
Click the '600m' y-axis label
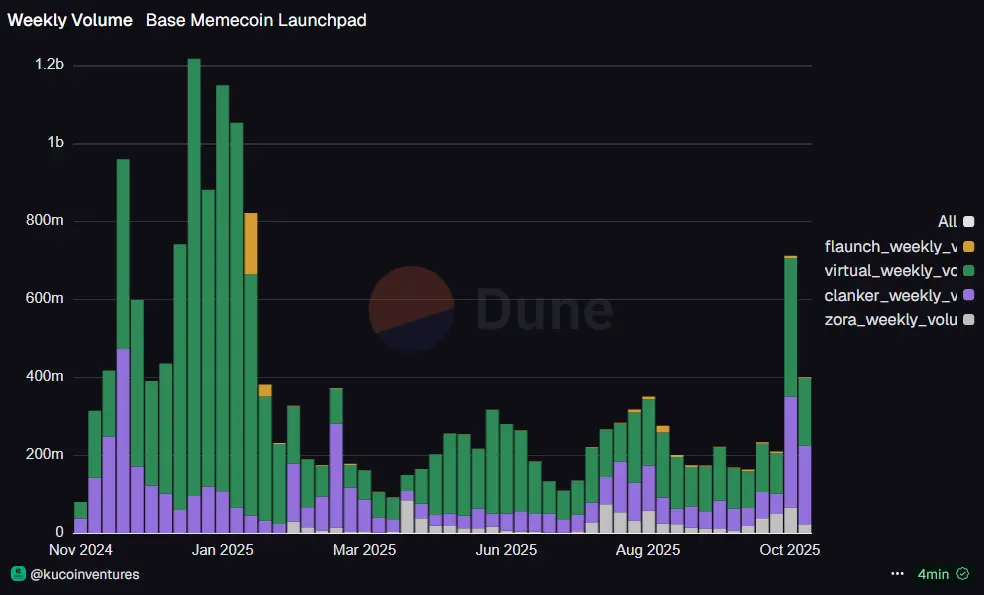click(45, 298)
